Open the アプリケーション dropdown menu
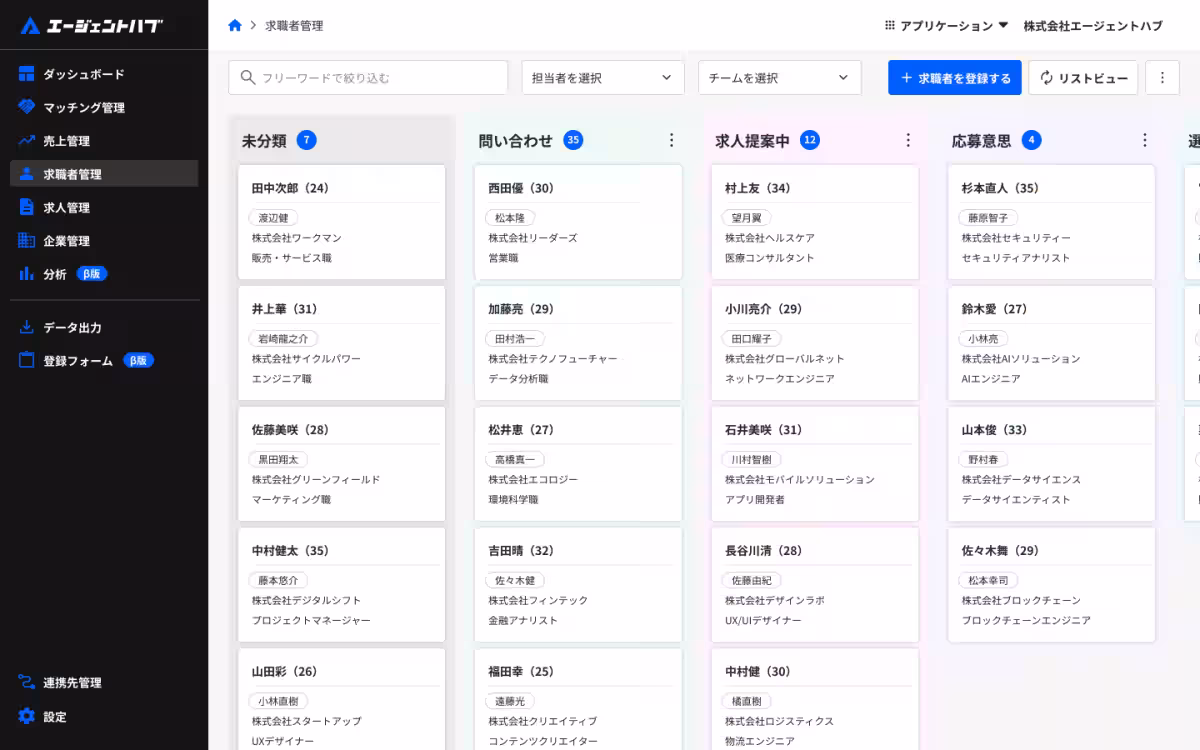The width and height of the screenshot is (1200, 750). (x=945, y=27)
